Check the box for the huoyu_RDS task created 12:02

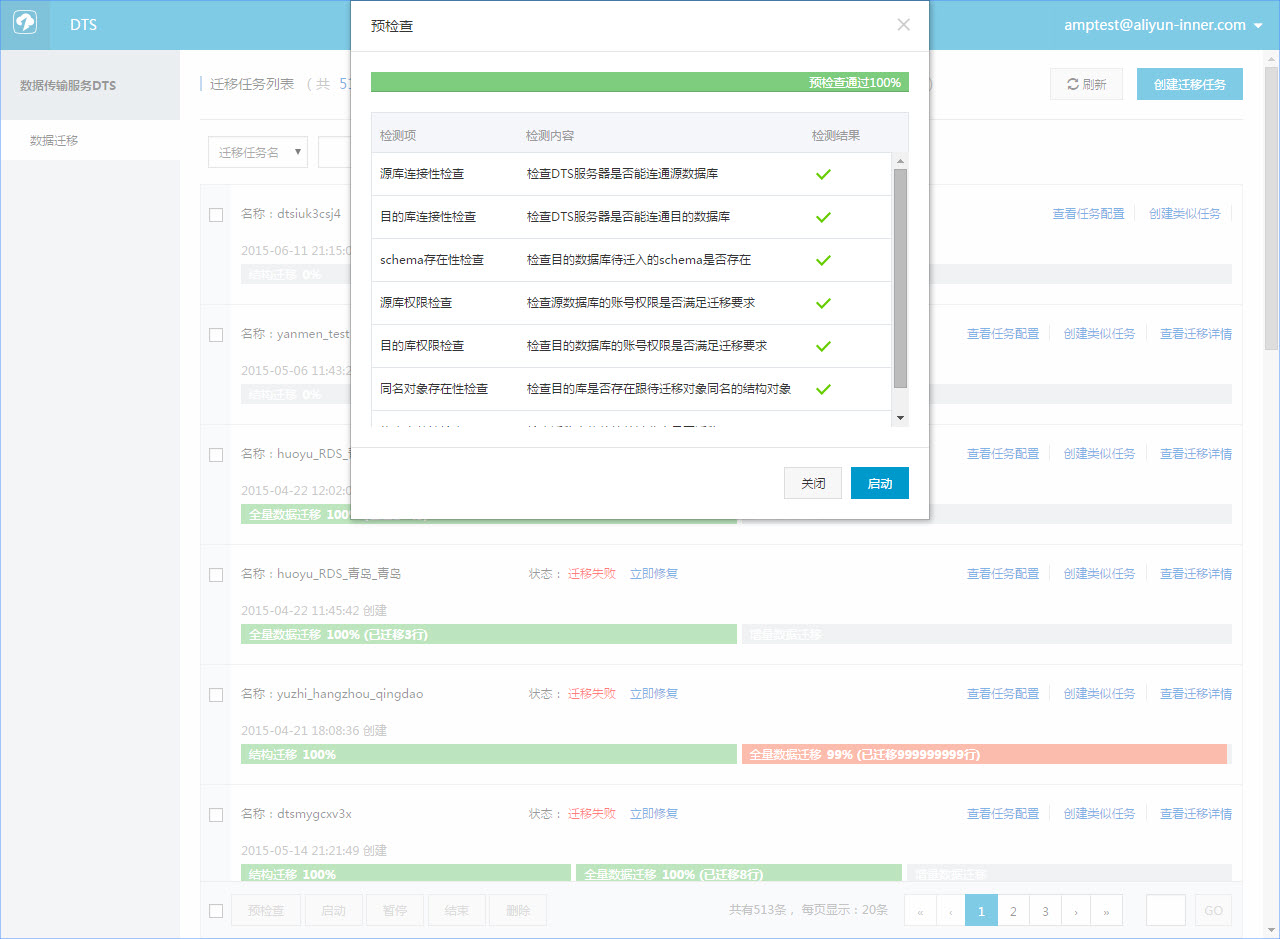pyautogui.click(x=216, y=455)
